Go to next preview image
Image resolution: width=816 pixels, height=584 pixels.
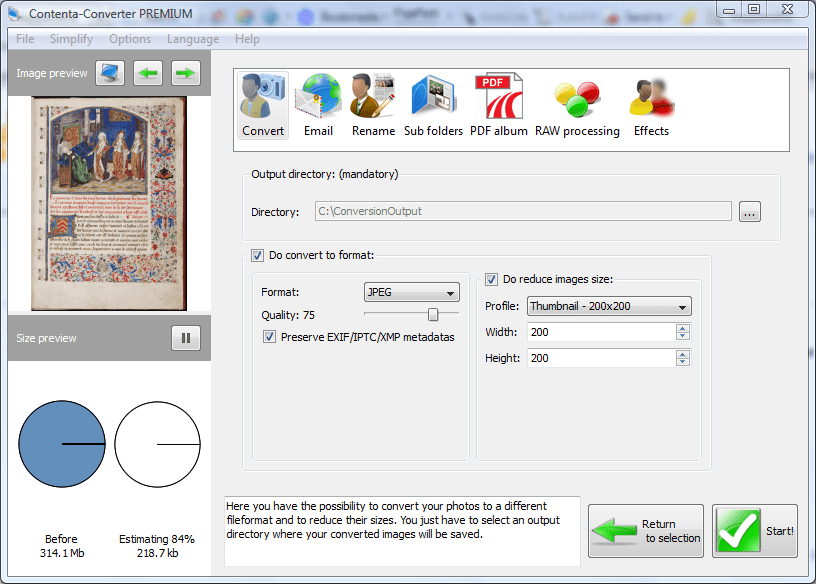[185, 72]
